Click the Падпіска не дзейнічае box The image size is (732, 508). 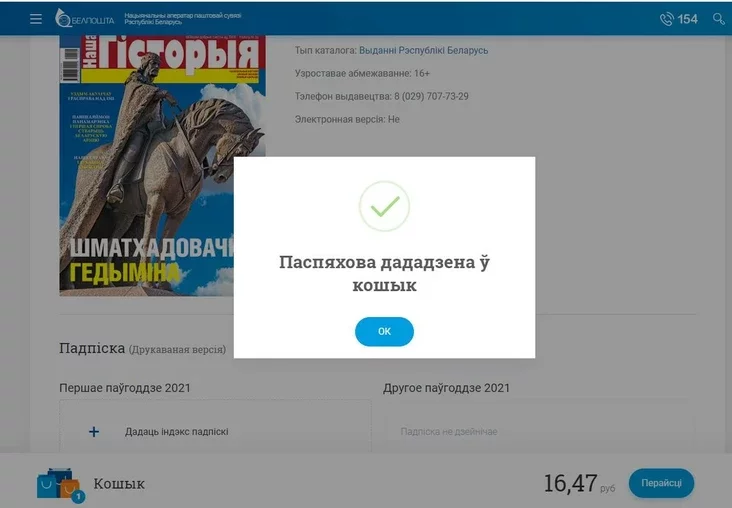click(x=539, y=432)
